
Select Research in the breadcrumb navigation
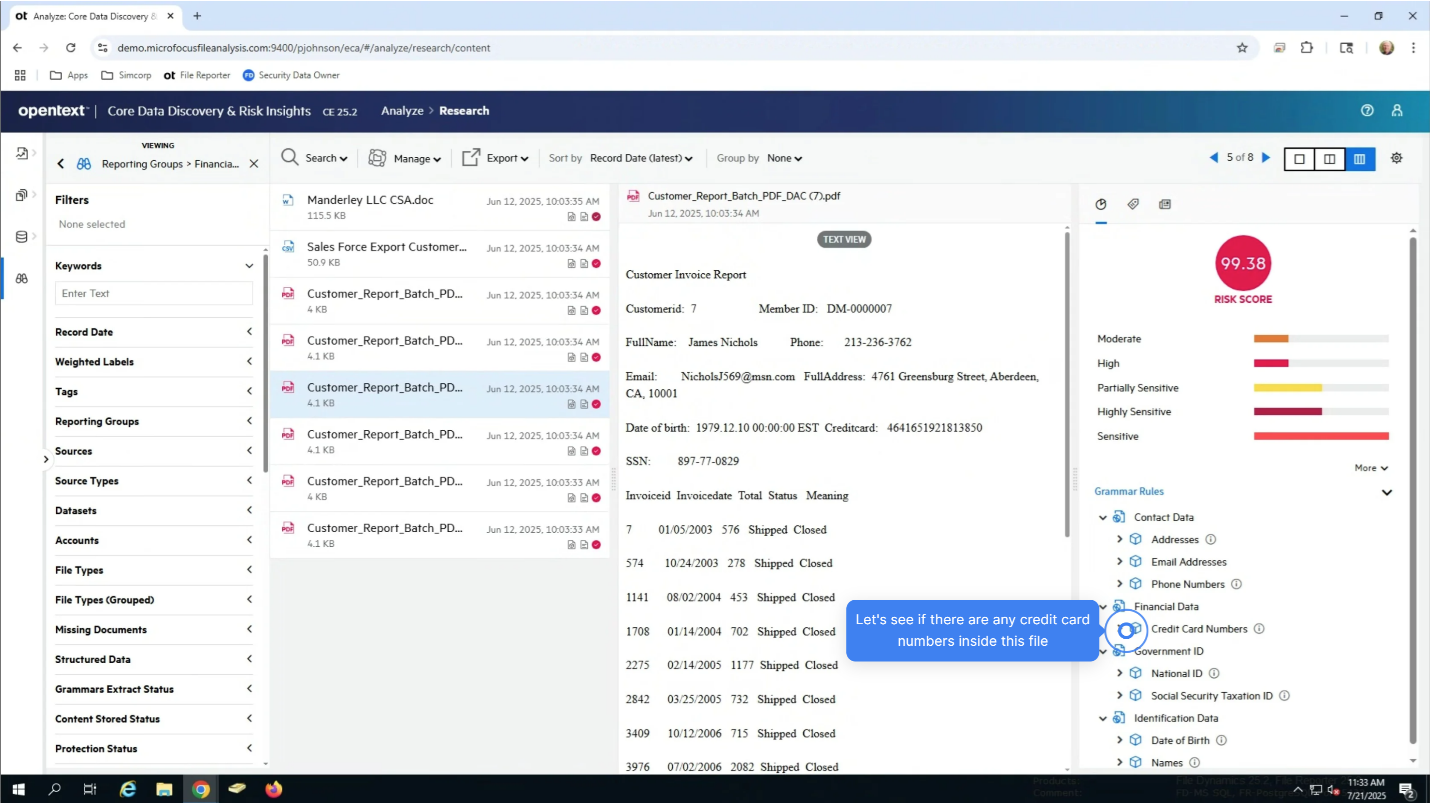pos(464,111)
